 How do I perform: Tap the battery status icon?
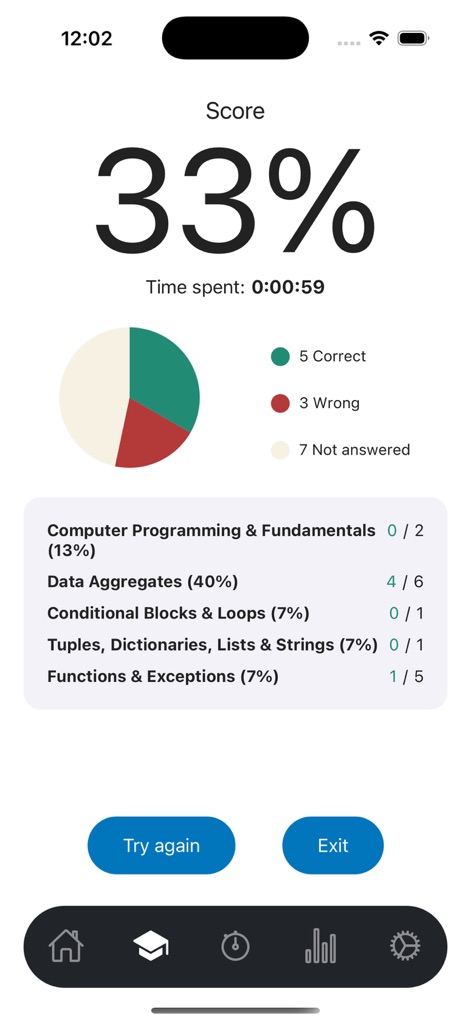click(x=412, y=38)
